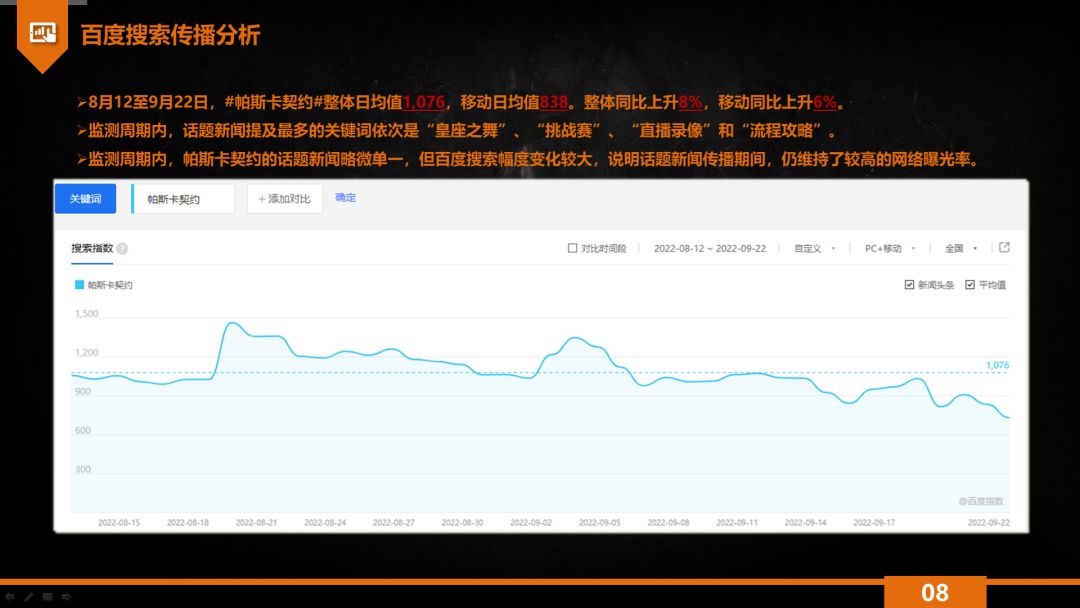
Task: Click the keyword text “流程攻略” in the second bullet
Action: pos(782,131)
